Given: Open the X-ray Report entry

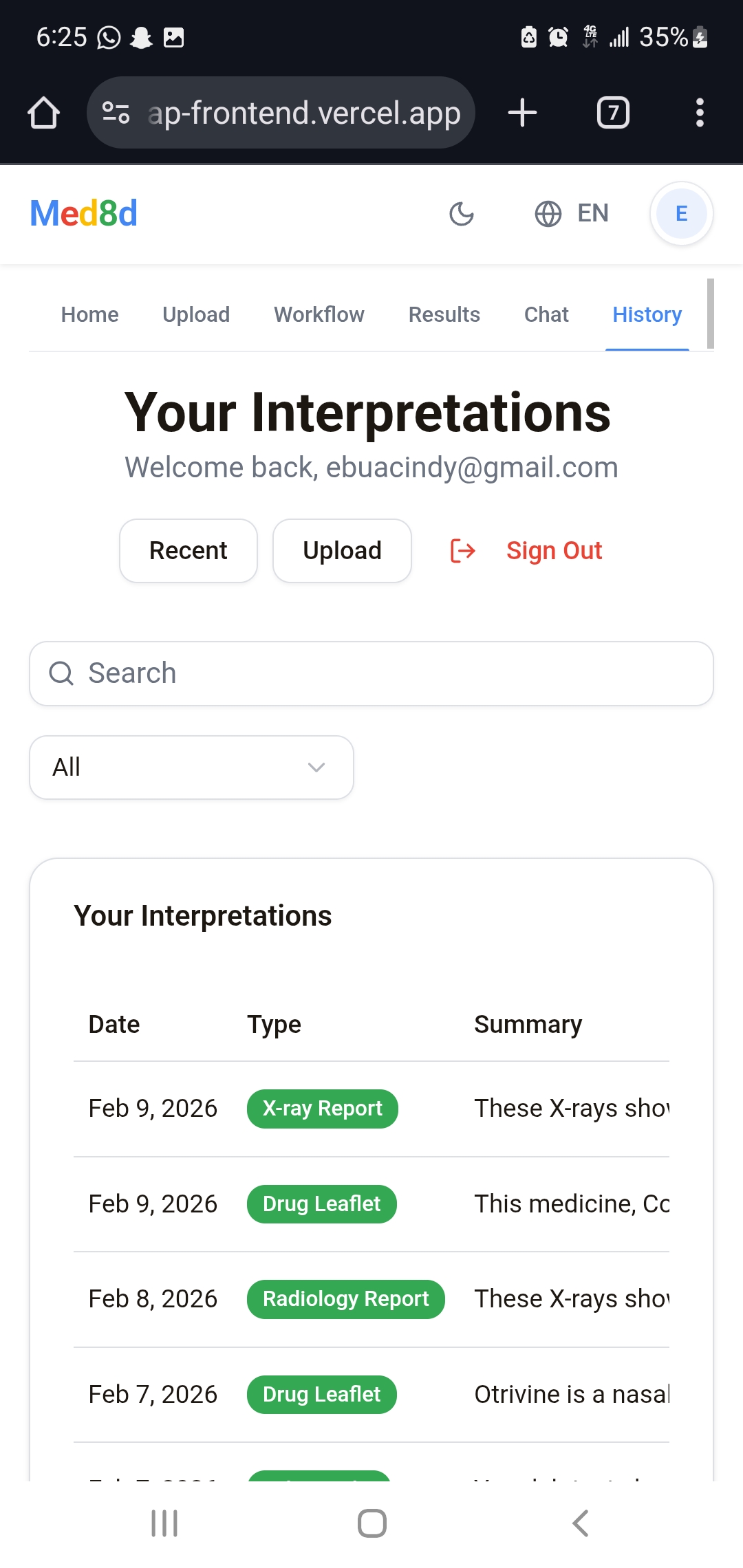Looking at the screenshot, I should [322, 1109].
